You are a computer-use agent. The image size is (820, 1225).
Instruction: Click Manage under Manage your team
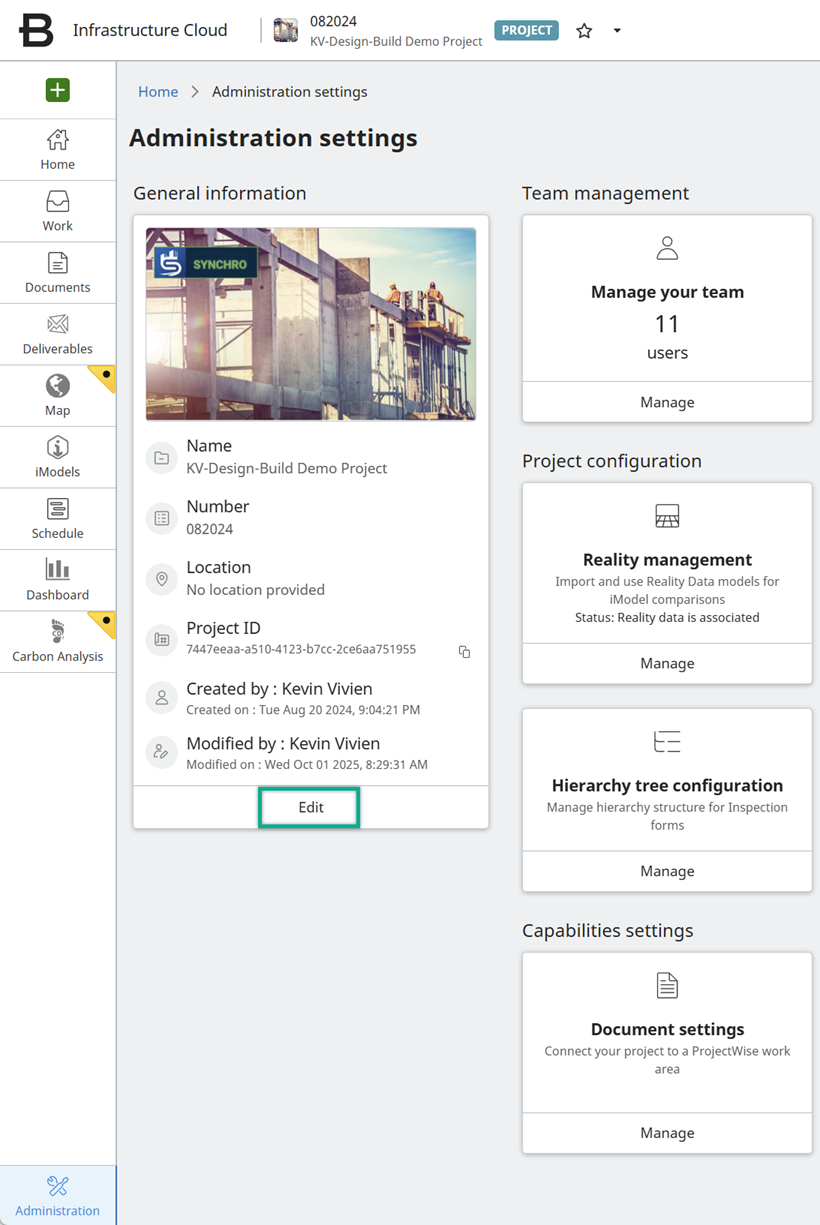tap(667, 402)
